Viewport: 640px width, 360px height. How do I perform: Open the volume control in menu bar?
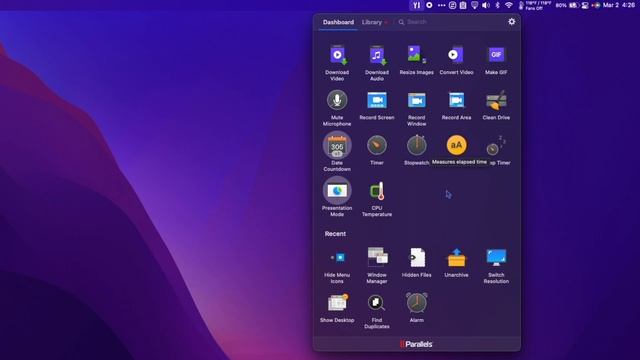(x=486, y=5)
